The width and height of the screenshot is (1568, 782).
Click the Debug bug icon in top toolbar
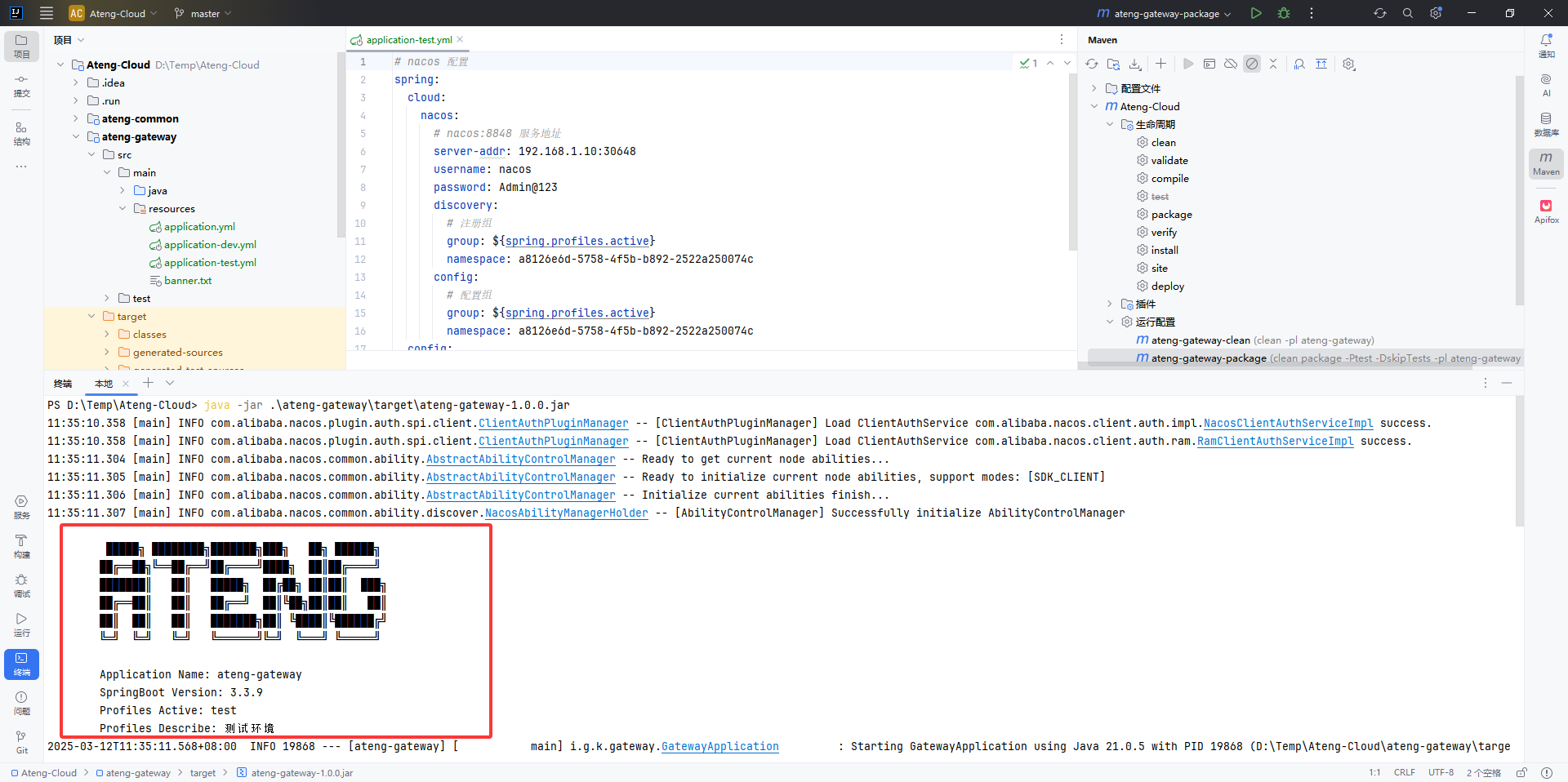tap(1284, 13)
